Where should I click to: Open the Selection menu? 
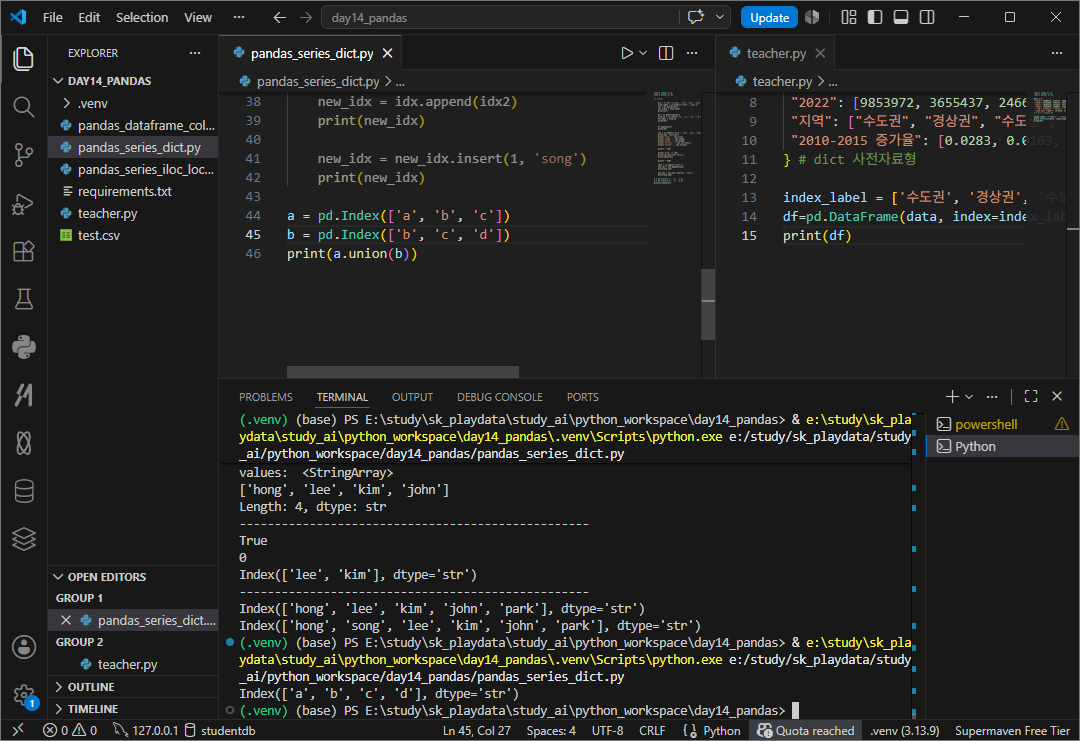142,17
